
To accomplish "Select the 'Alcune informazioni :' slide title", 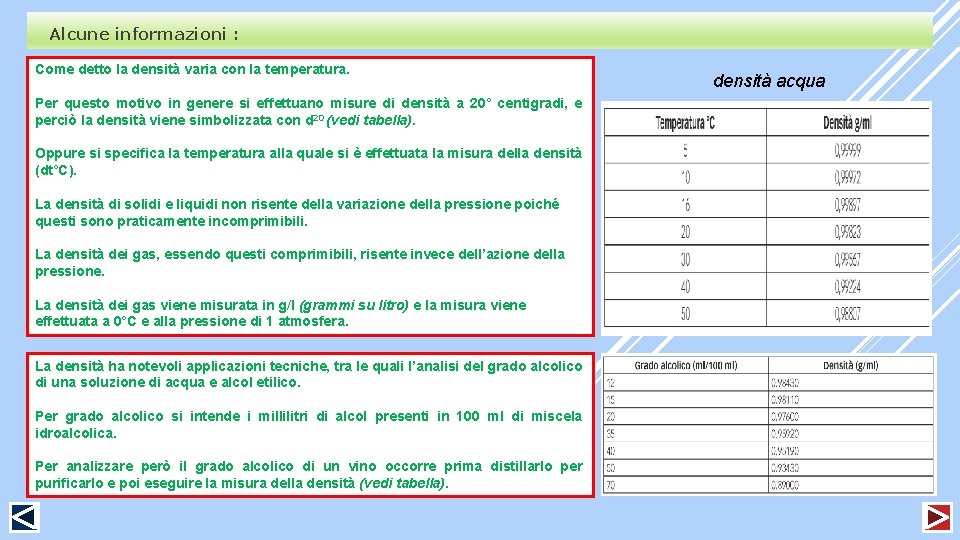I will click(x=144, y=34).
